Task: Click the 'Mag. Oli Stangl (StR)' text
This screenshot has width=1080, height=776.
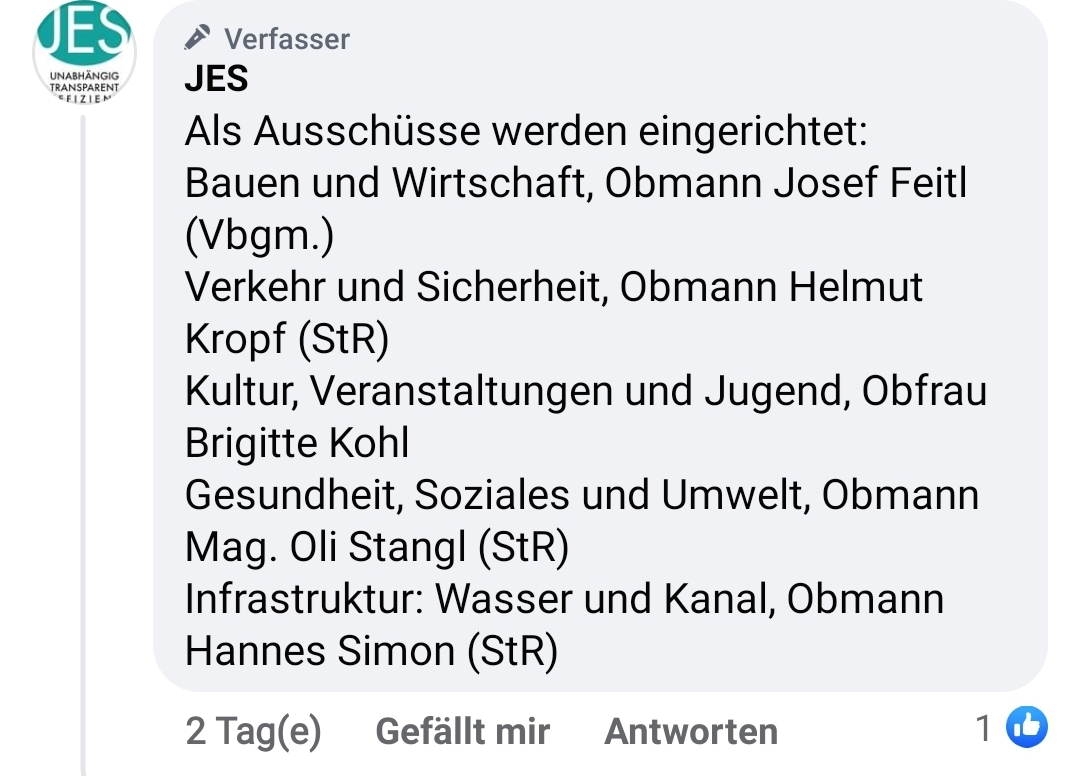Action: point(377,547)
